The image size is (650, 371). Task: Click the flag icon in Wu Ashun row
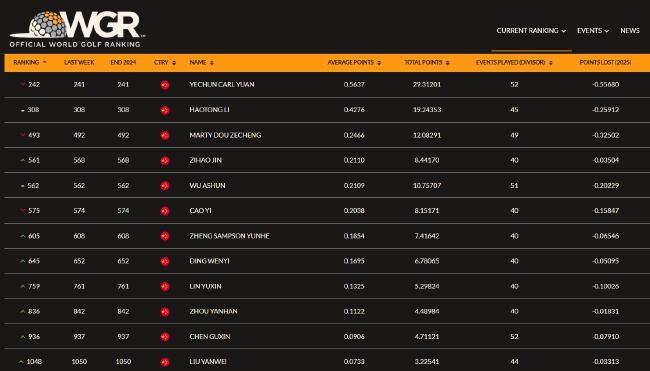point(165,186)
